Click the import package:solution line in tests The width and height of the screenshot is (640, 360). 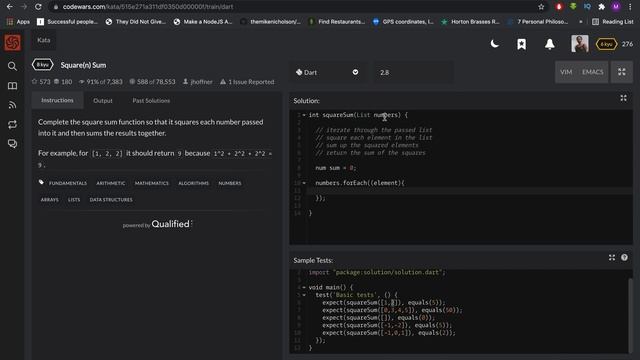377,272
